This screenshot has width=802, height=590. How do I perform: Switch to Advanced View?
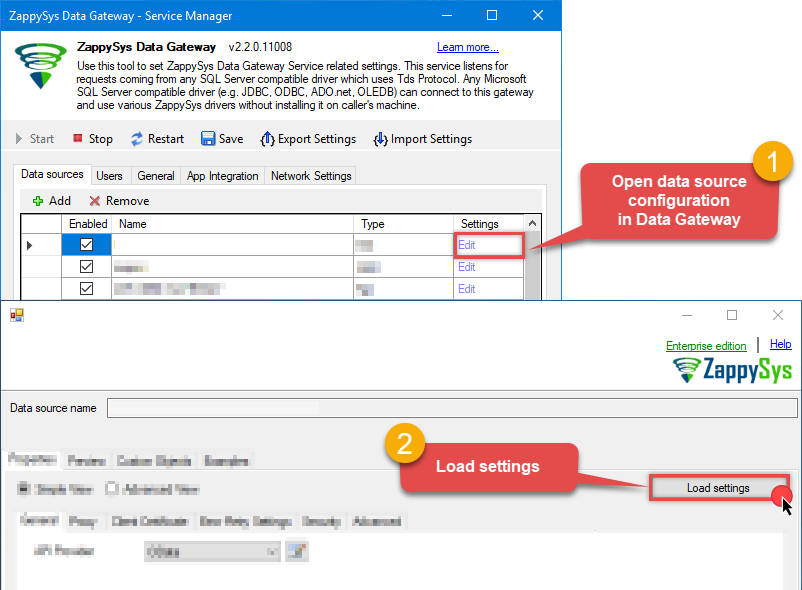pos(112,488)
